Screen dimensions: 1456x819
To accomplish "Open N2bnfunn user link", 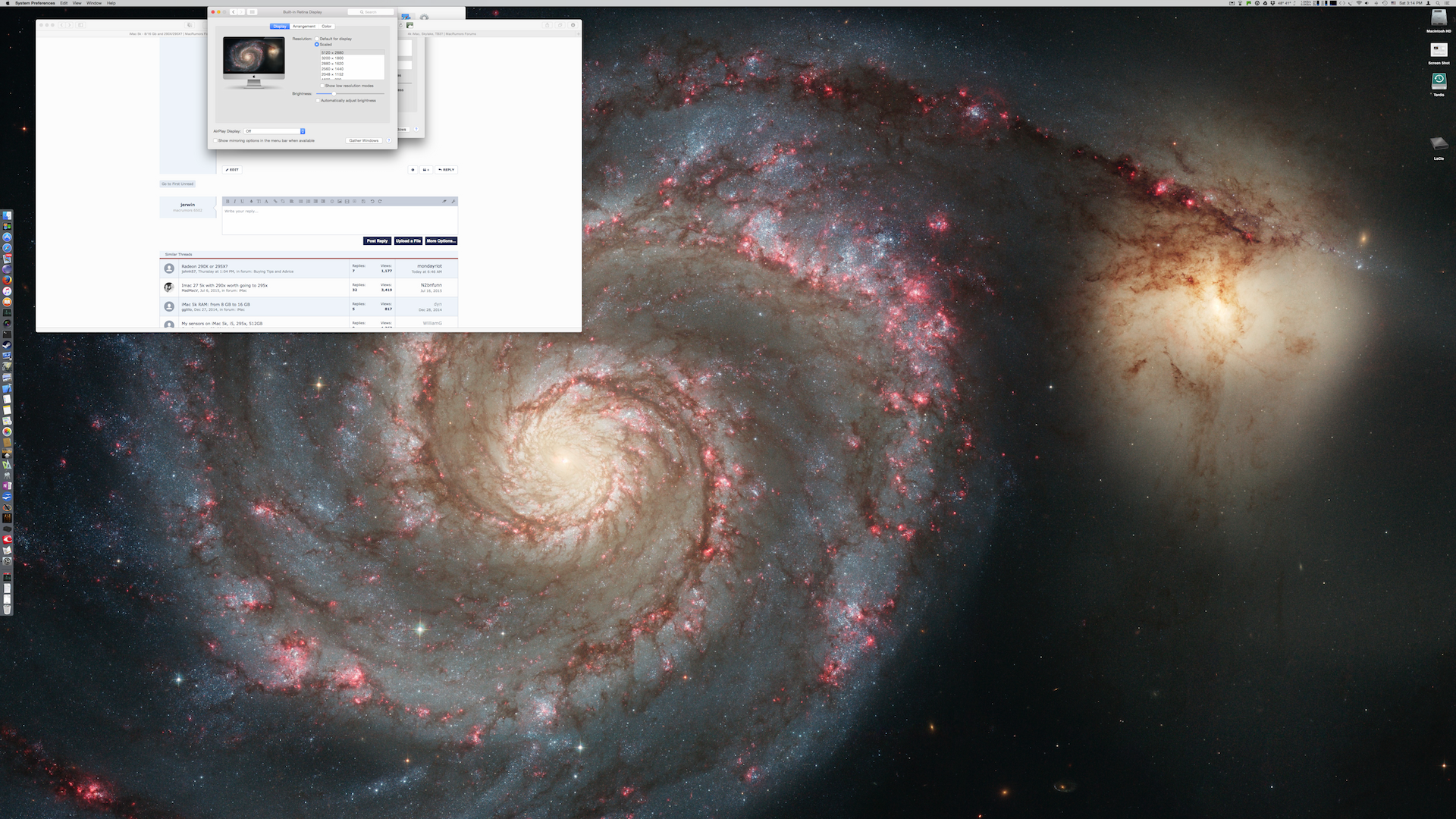I will point(431,285).
